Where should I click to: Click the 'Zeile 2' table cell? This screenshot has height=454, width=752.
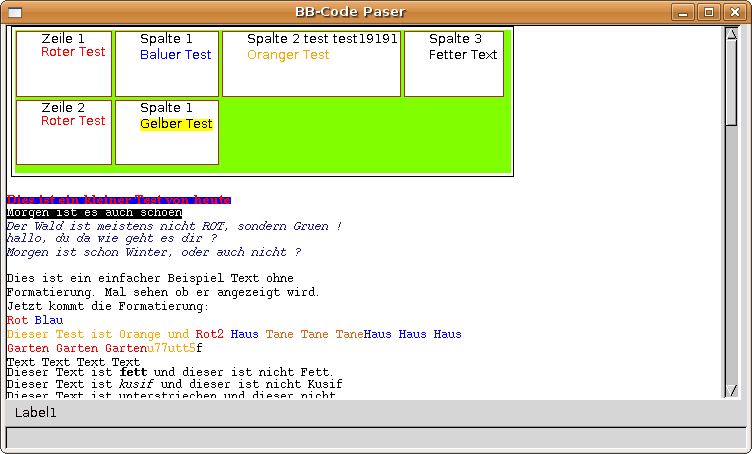(64, 131)
